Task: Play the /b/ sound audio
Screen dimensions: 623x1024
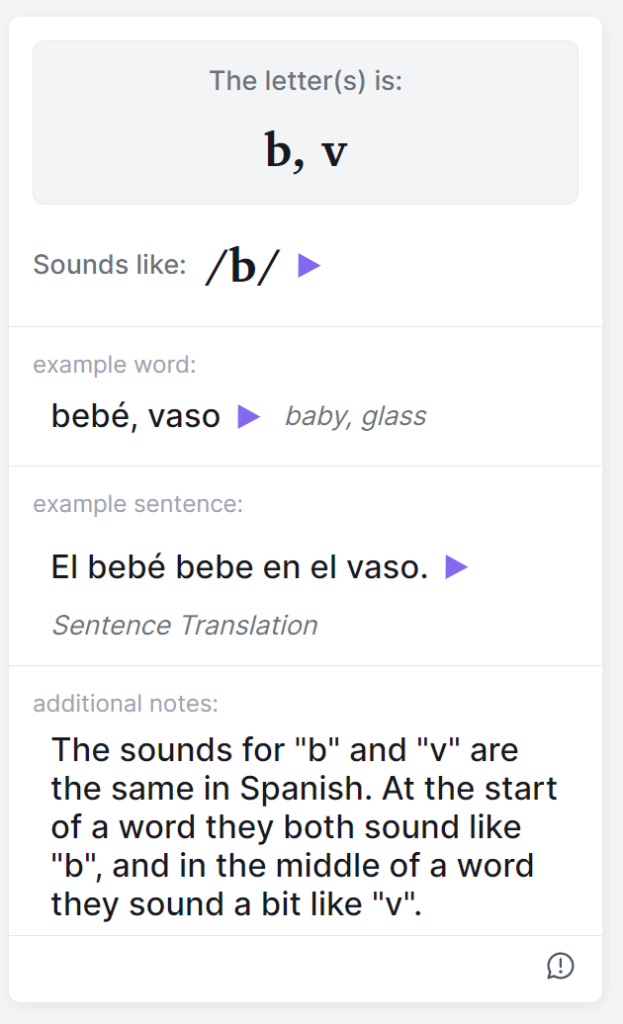Action: [309, 266]
